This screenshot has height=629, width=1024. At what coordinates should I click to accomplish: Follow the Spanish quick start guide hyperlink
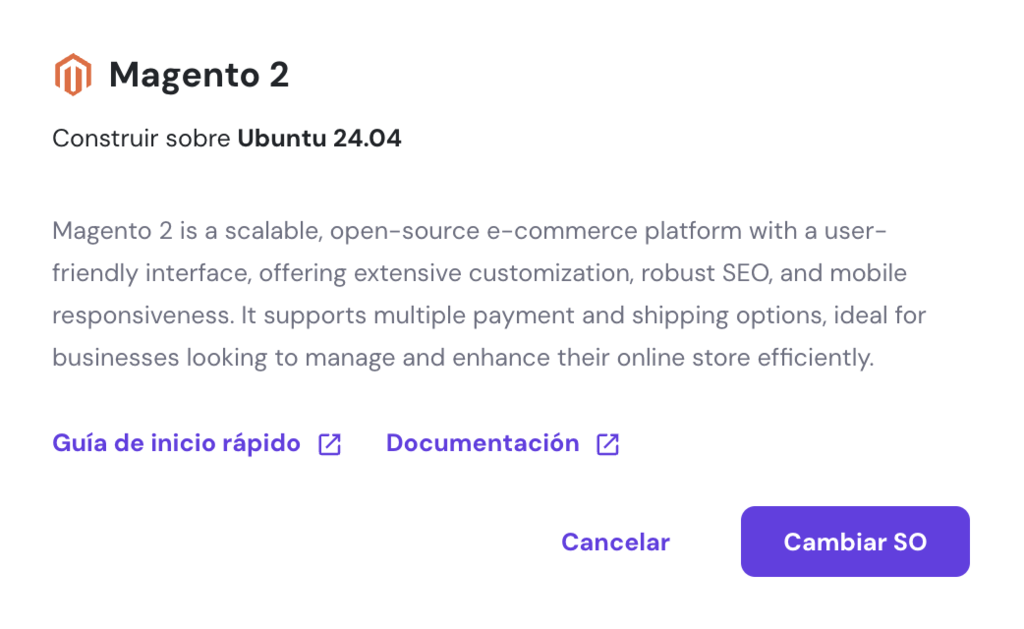pyautogui.click(x=175, y=443)
